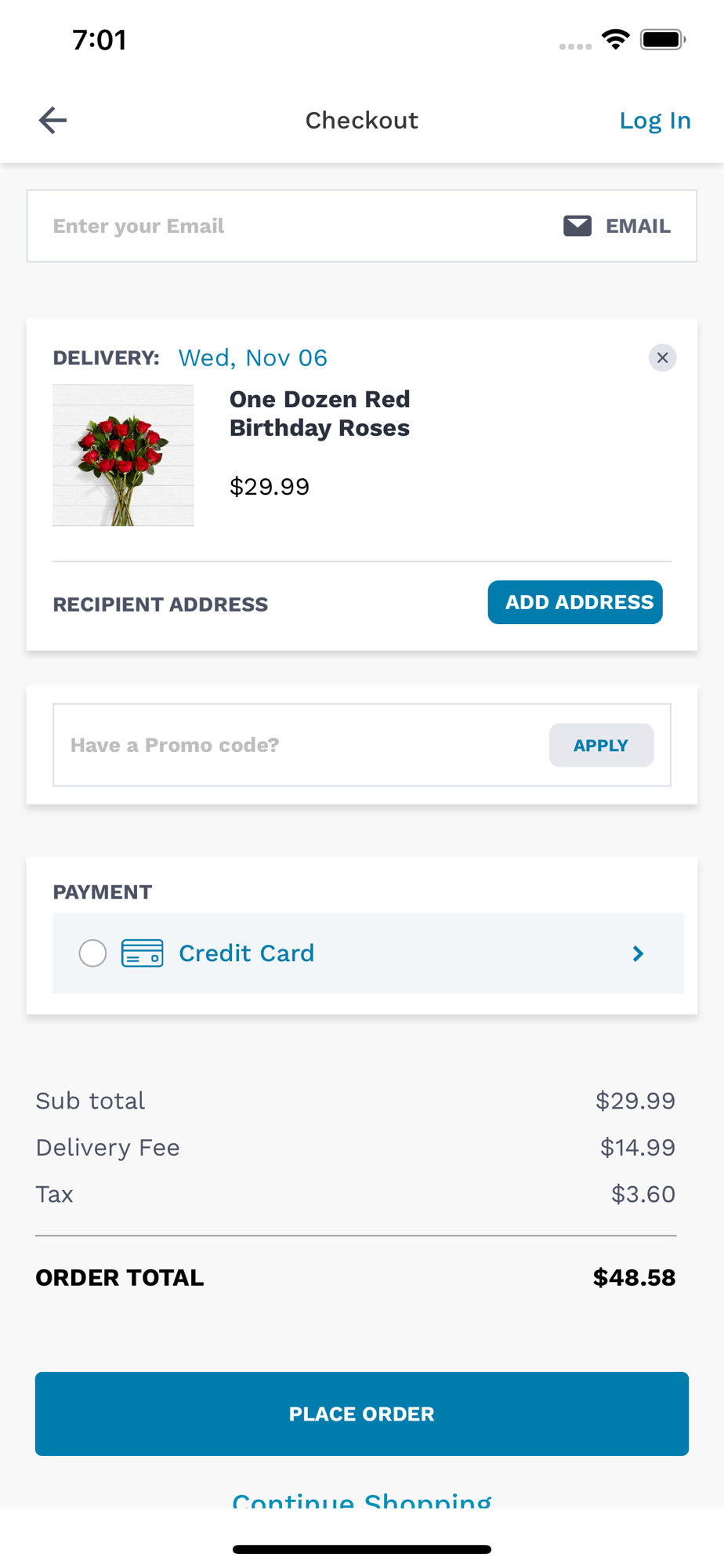Tap the back arrow icon

pyautogui.click(x=52, y=120)
